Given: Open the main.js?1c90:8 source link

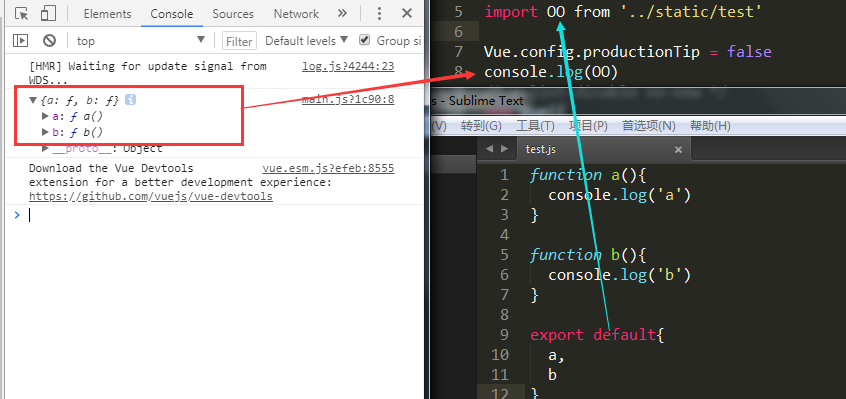Looking at the screenshot, I should [348, 100].
